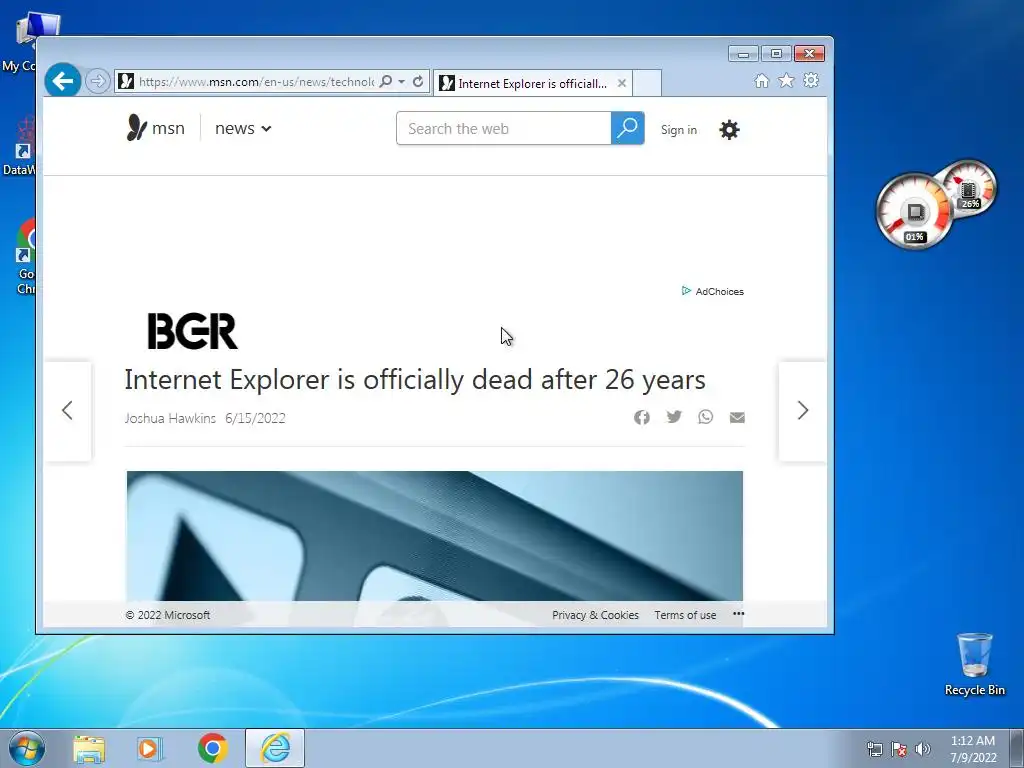The width and height of the screenshot is (1024, 768).
Task: Restore down the Internet Explorer window
Action: tap(776, 54)
